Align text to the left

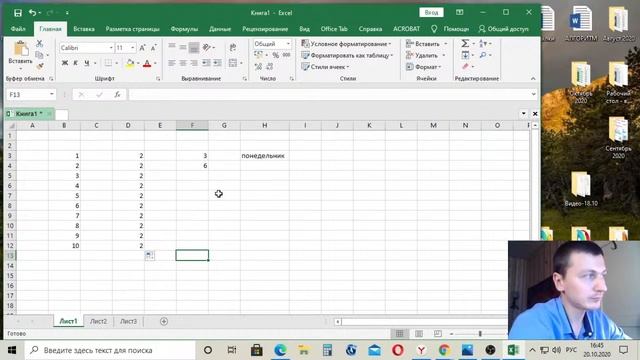[x=172, y=63]
